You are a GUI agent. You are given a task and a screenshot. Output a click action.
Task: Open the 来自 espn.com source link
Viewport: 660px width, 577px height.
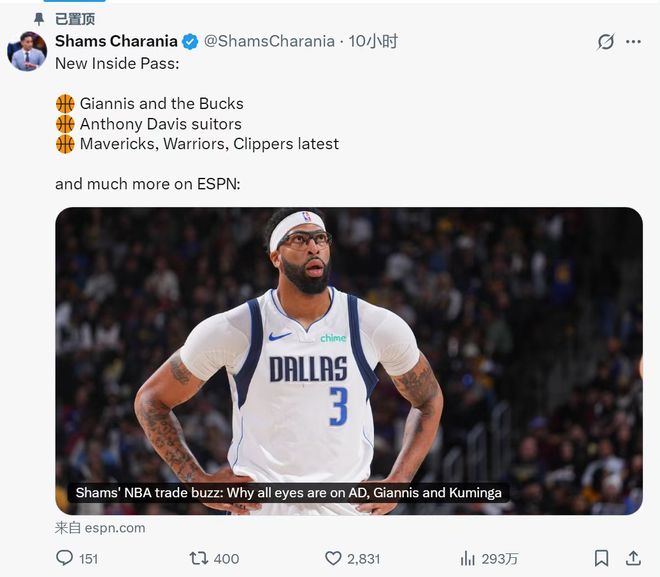(100, 528)
